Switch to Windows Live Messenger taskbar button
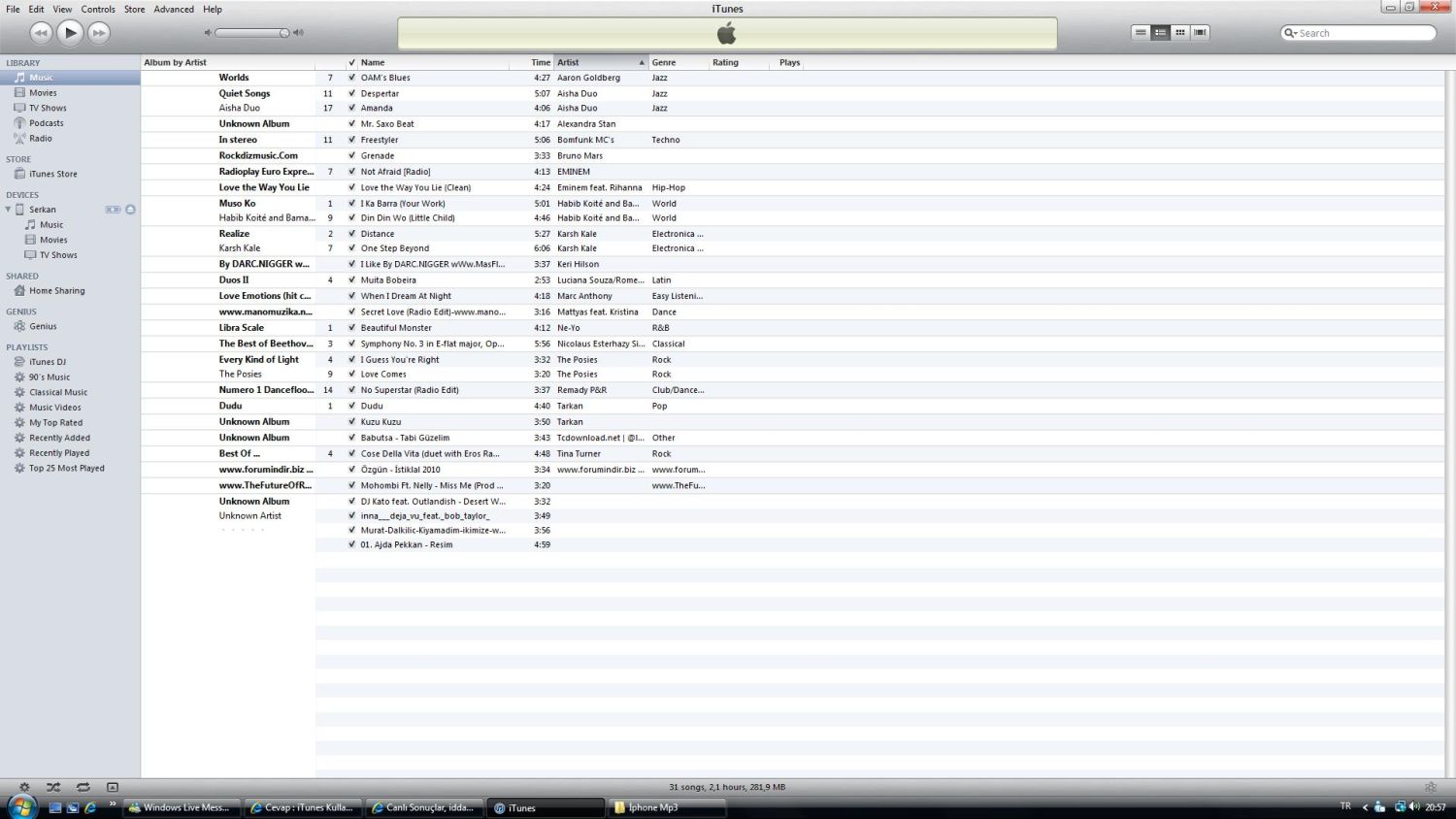 coord(182,807)
